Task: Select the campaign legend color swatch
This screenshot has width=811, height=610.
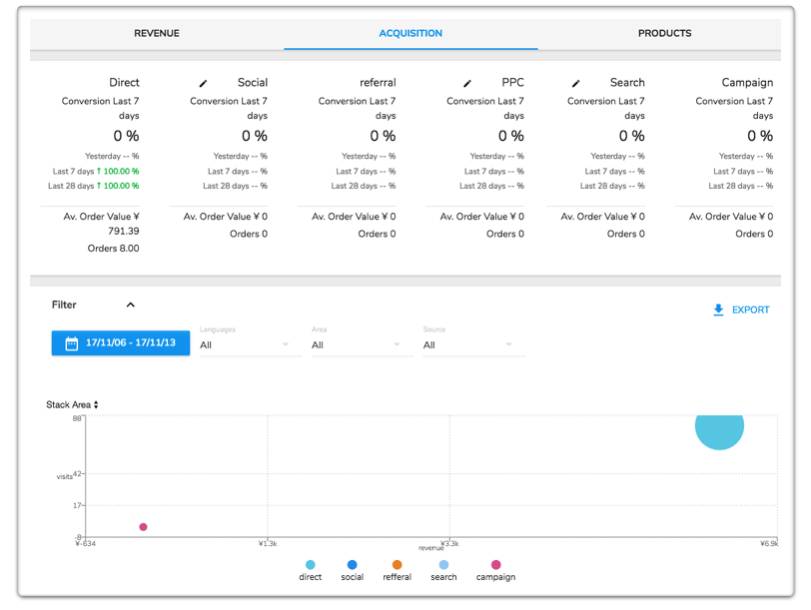Action: point(496,565)
